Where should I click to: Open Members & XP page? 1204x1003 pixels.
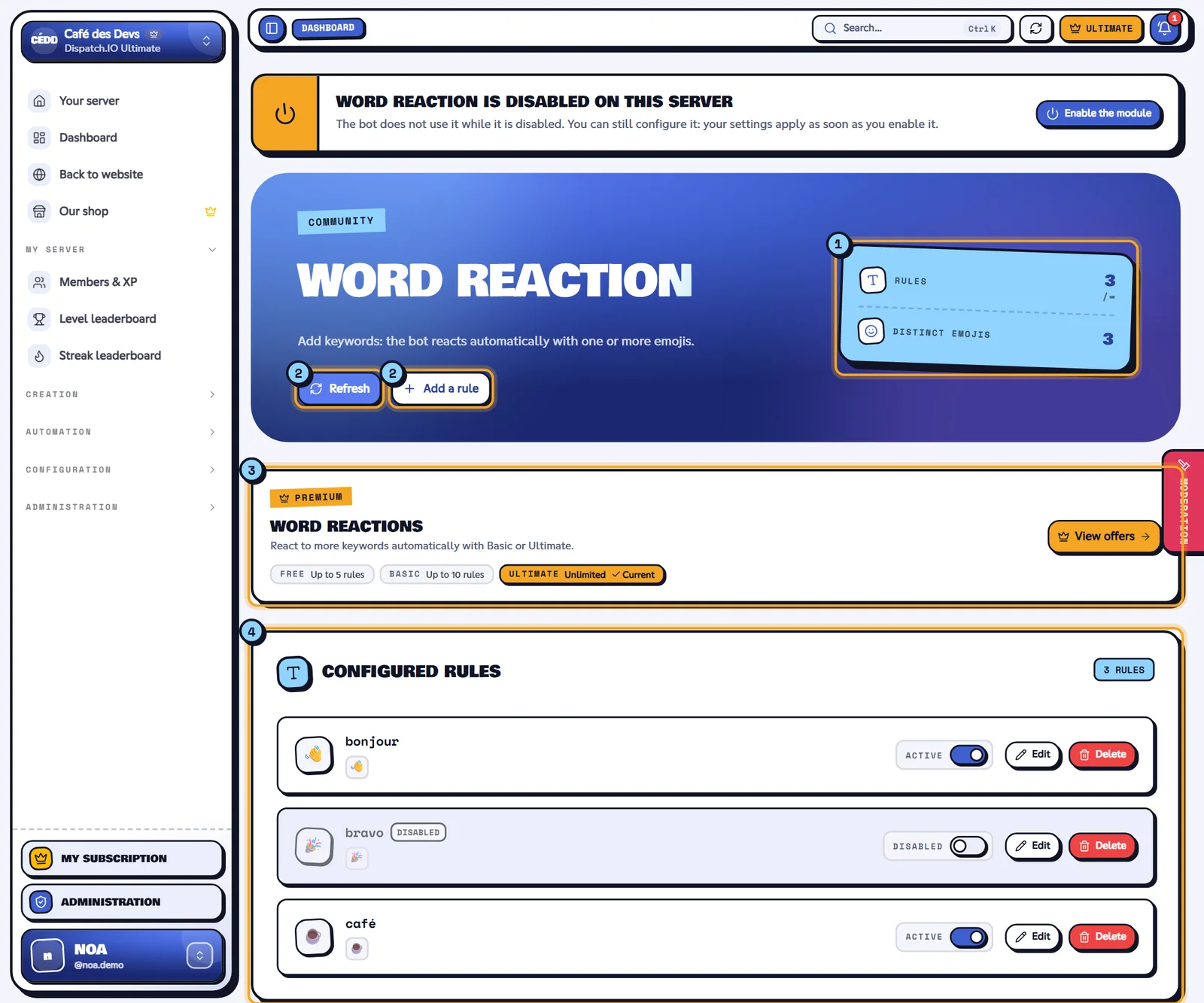[x=121, y=282]
